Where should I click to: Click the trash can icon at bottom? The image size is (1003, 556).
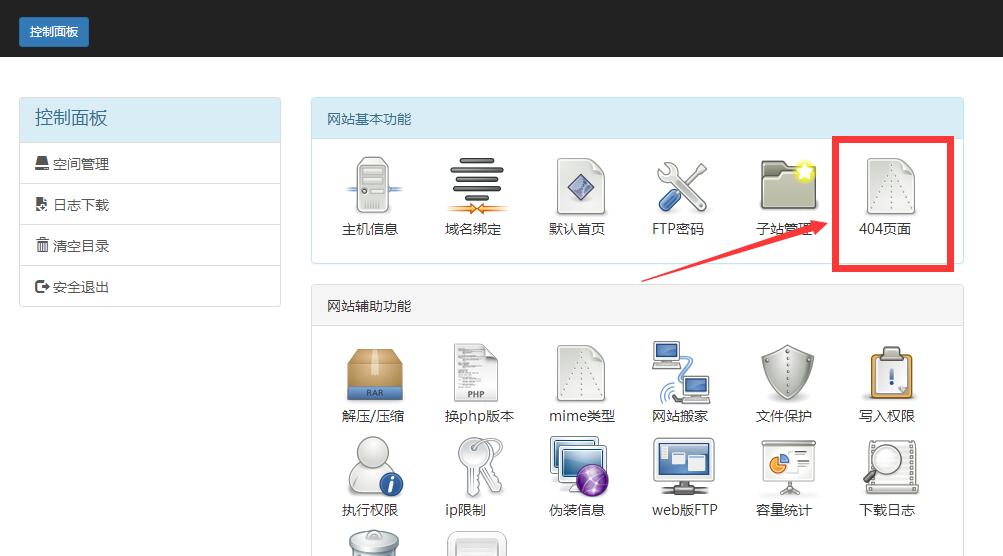coord(374,543)
